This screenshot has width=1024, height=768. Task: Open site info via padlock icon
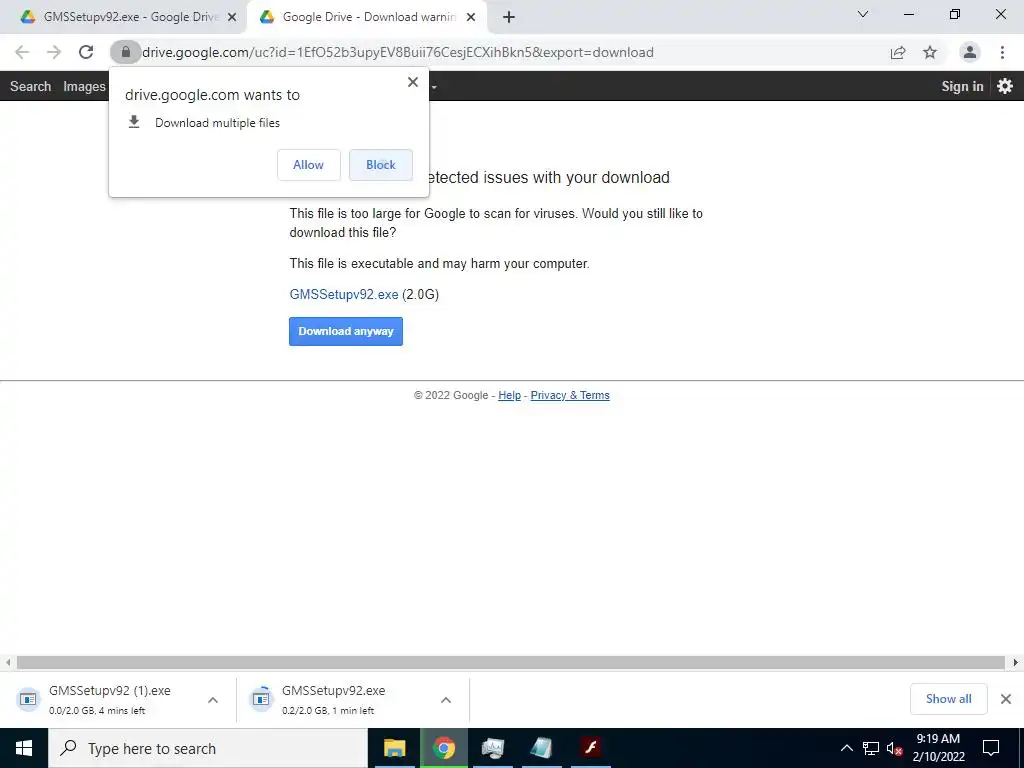(125, 52)
